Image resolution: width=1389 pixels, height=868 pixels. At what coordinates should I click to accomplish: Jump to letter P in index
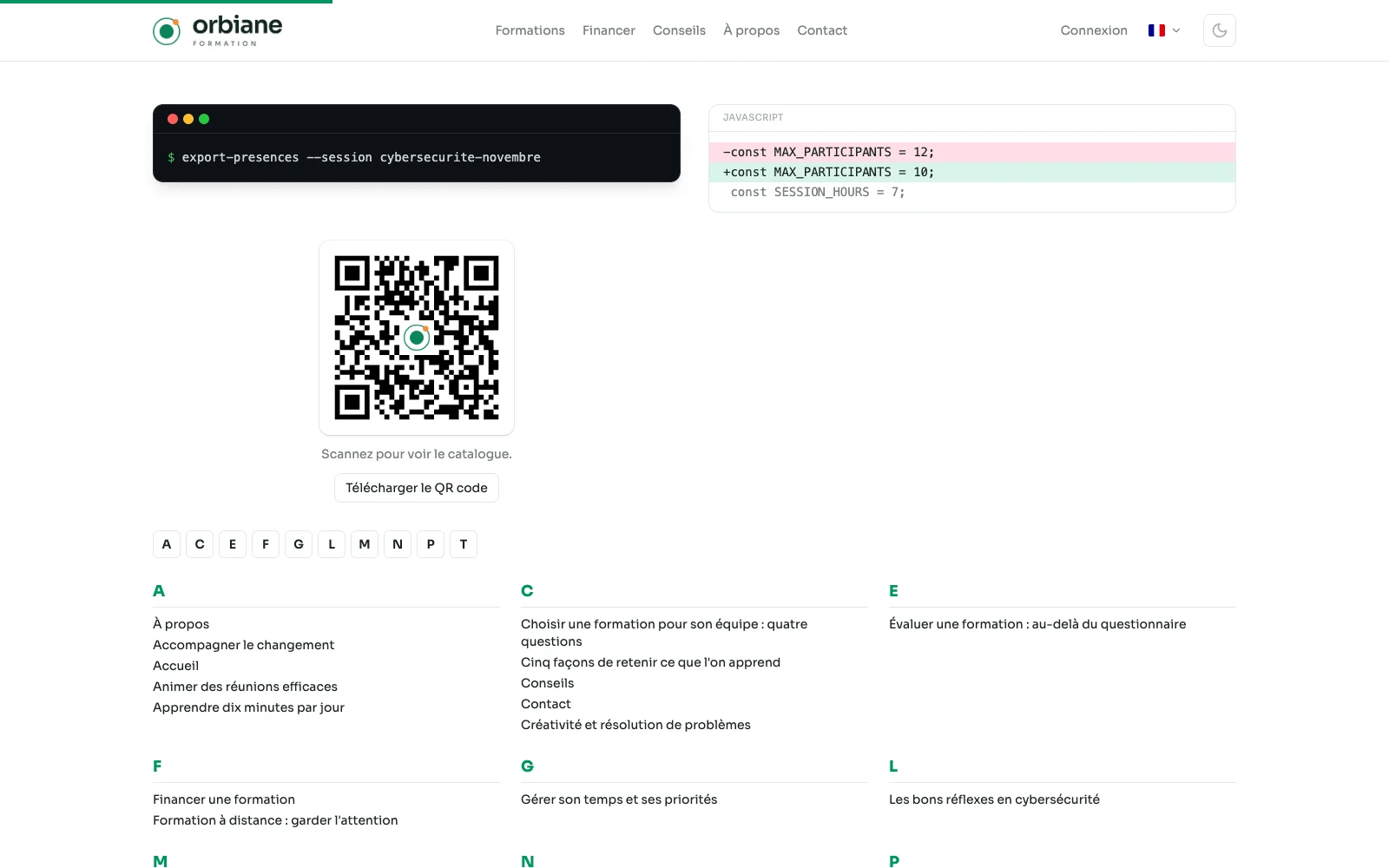pyautogui.click(x=431, y=544)
